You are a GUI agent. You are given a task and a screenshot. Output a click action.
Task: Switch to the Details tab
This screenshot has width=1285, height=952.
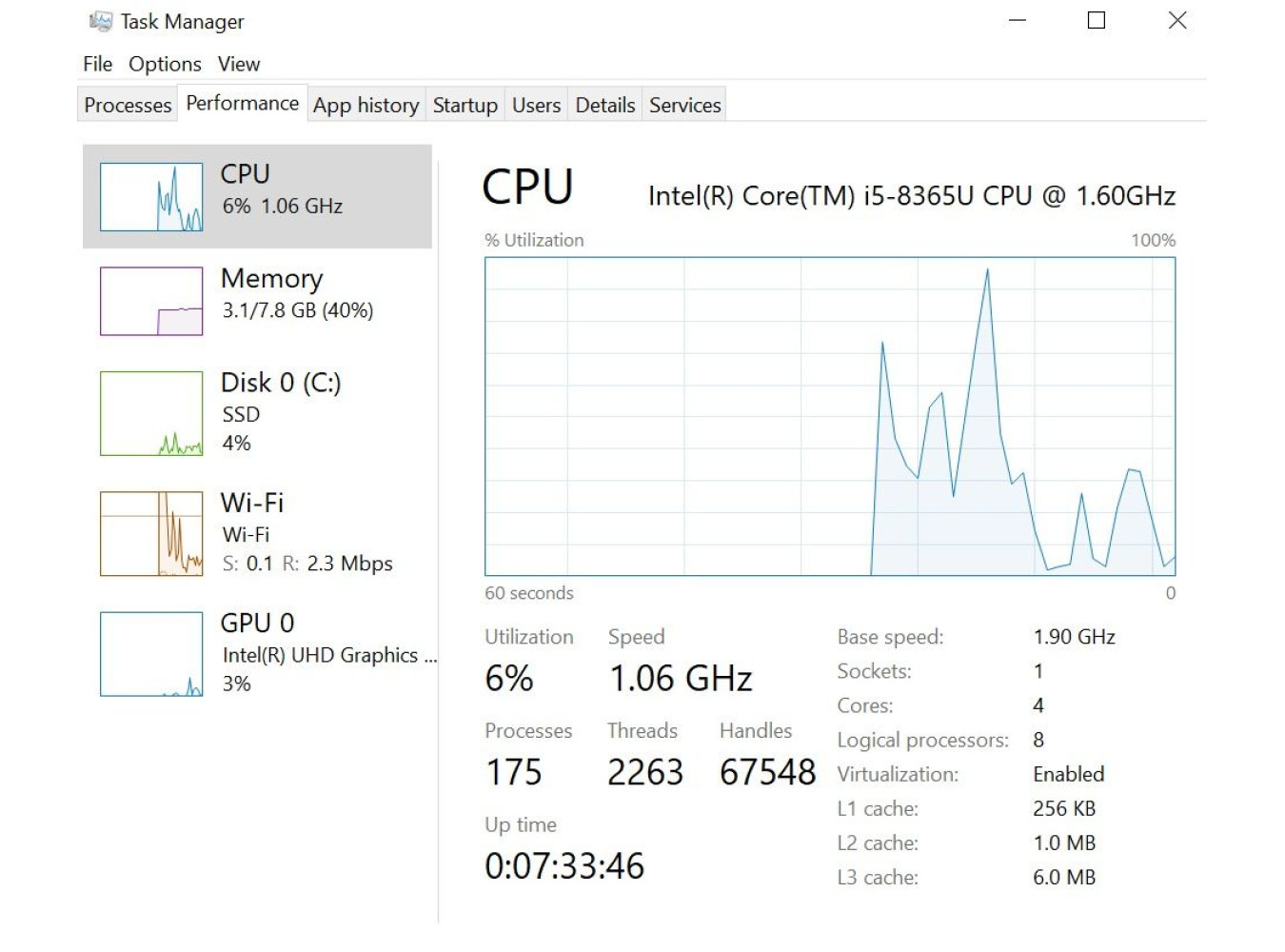click(x=604, y=105)
